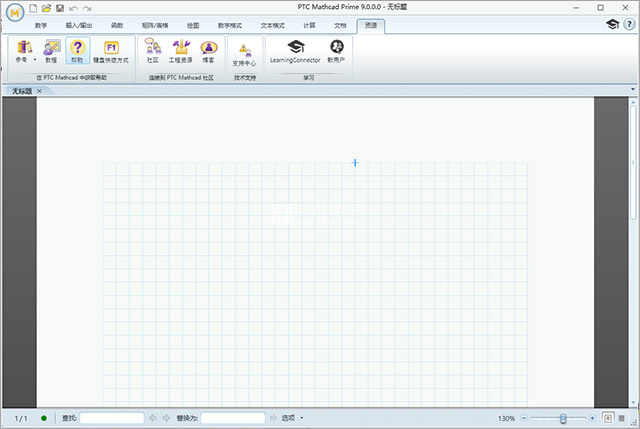The width and height of the screenshot is (640, 429).
Task: Open the 社区 community icon
Action: tap(153, 49)
